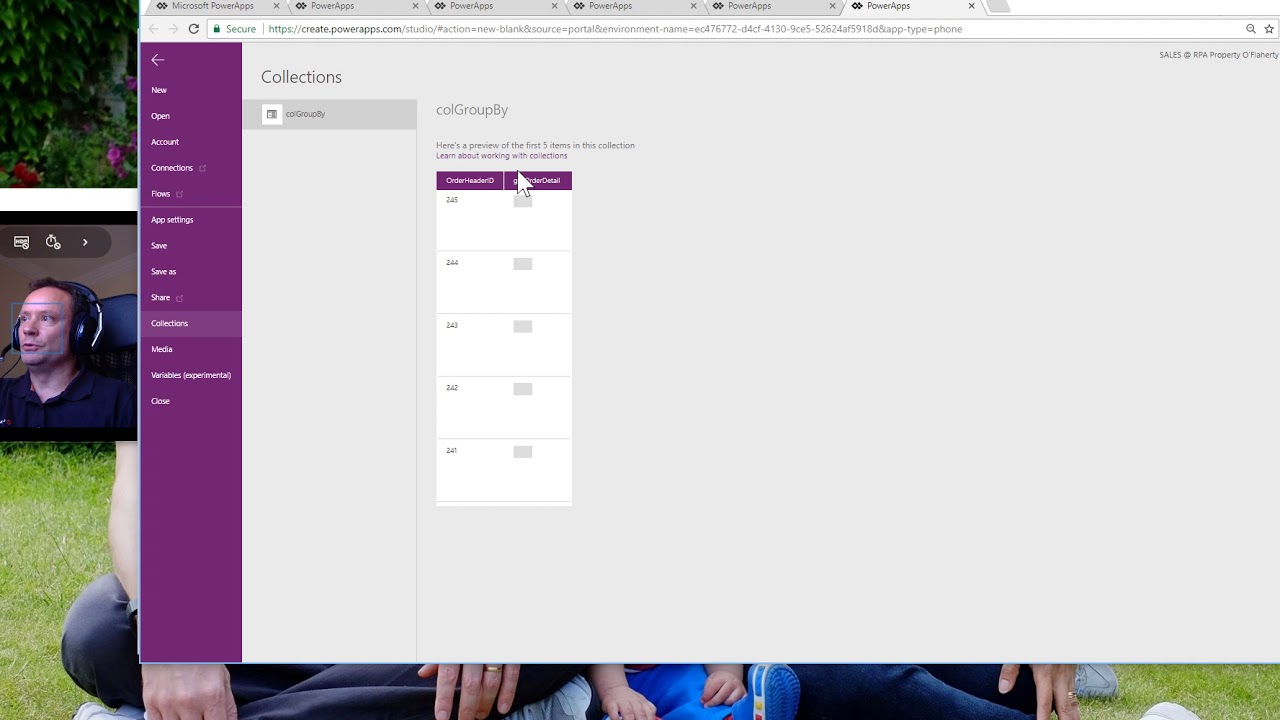The width and height of the screenshot is (1280, 720).
Task: Open the Account page
Action: click(x=165, y=142)
